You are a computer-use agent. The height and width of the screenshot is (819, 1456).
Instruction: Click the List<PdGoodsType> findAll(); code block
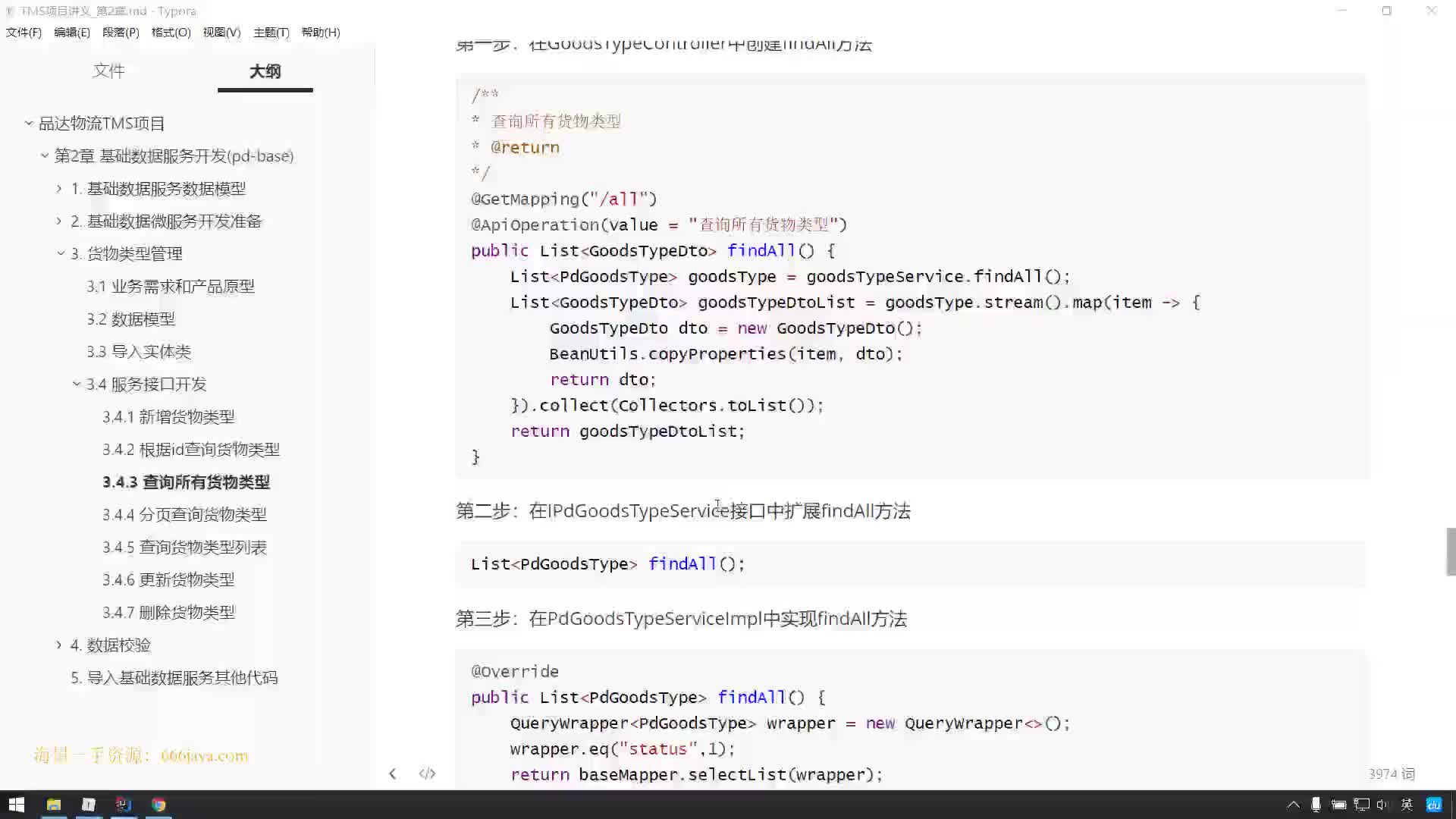(911, 563)
